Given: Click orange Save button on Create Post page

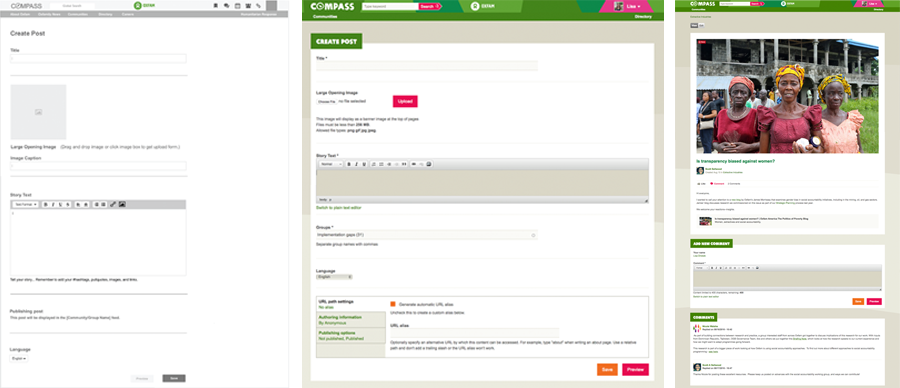Looking at the screenshot, I should [607, 370].
